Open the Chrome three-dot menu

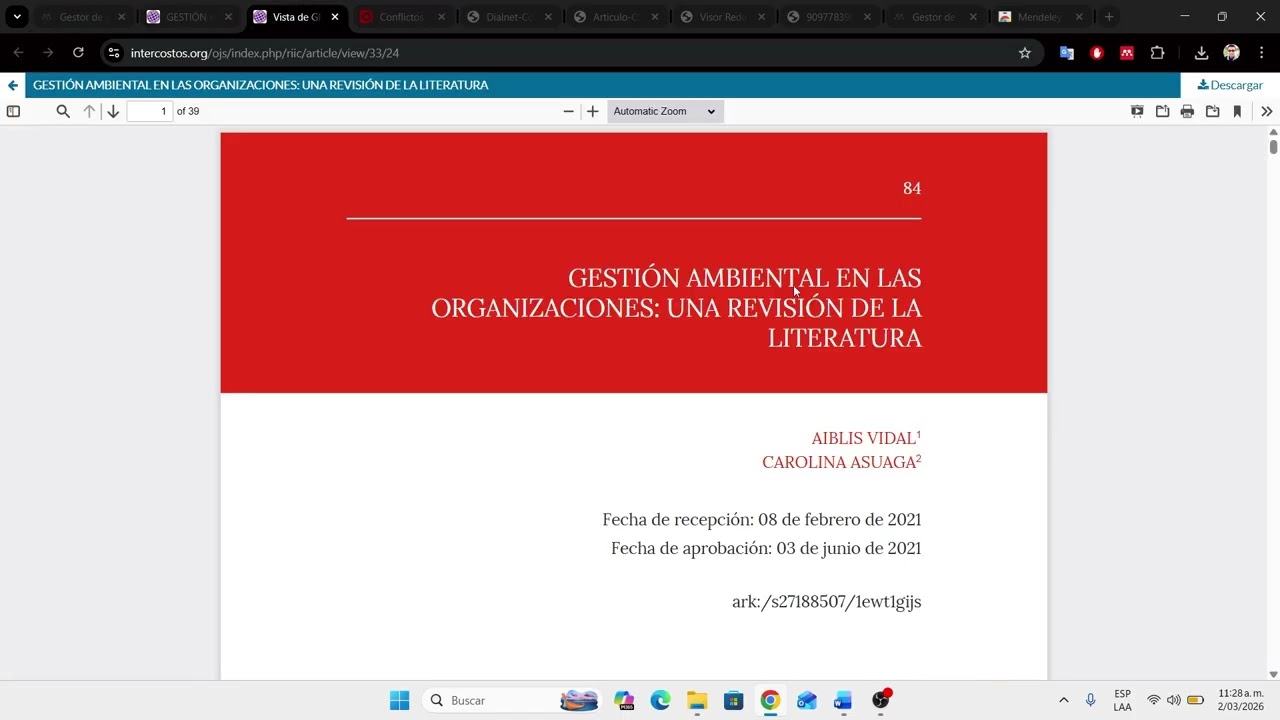[1261, 53]
